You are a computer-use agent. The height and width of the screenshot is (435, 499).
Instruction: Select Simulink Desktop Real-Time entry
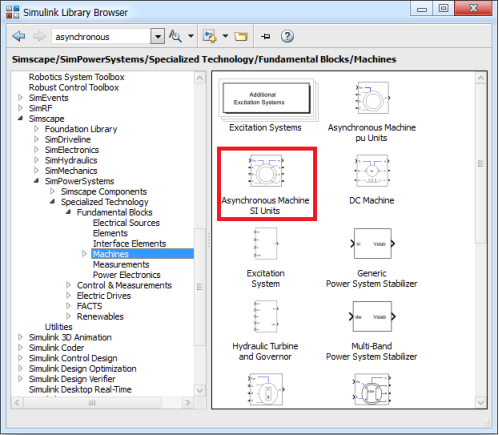tap(80, 389)
